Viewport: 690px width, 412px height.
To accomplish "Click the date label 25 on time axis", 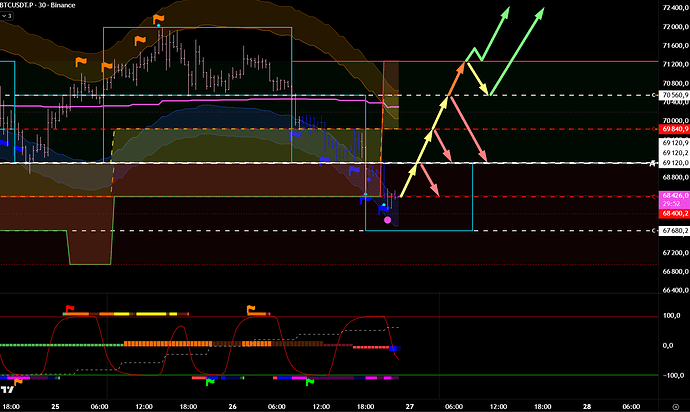I will [x=54, y=407].
